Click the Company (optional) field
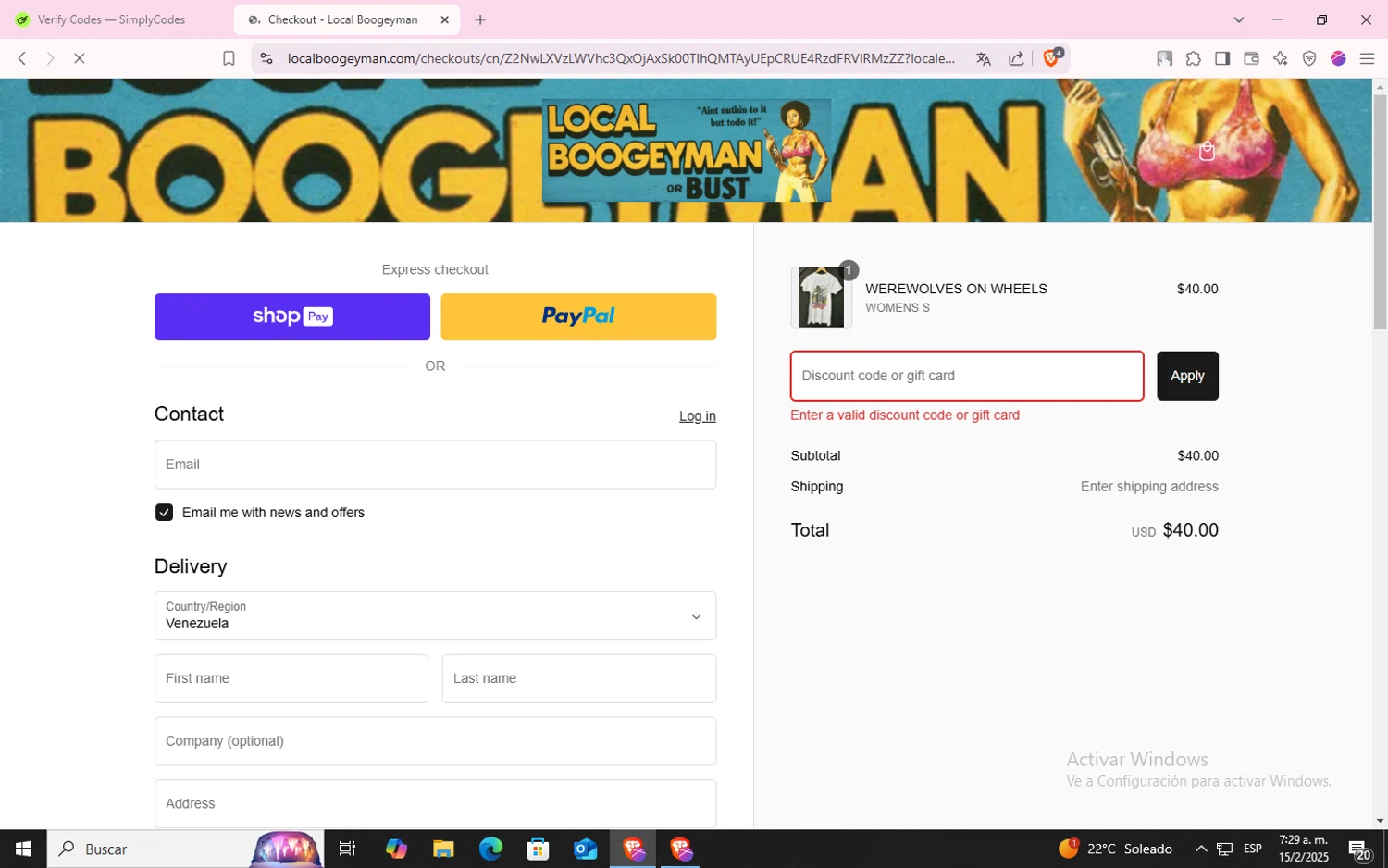1388x868 pixels. click(435, 741)
